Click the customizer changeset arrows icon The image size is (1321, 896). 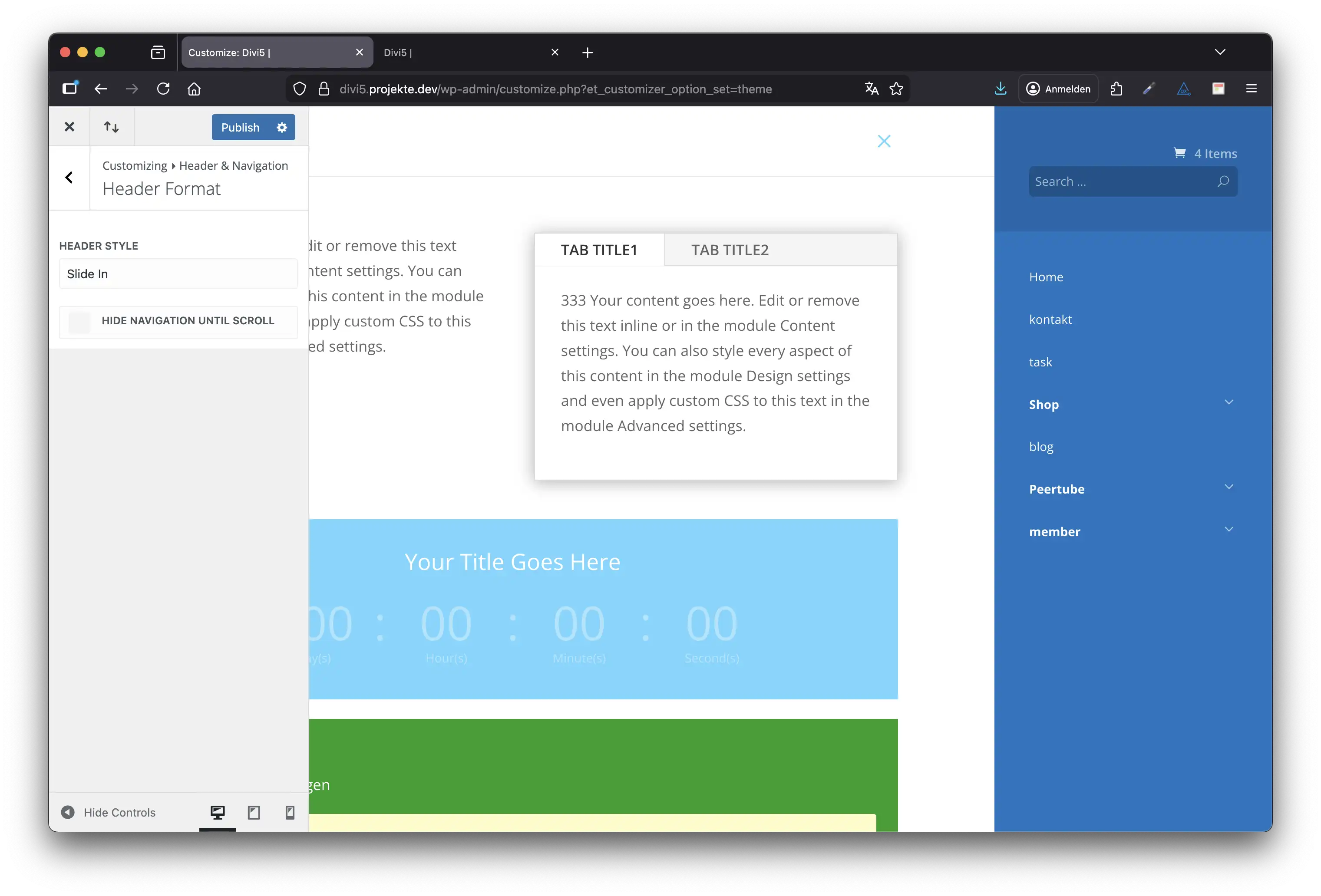pos(112,127)
